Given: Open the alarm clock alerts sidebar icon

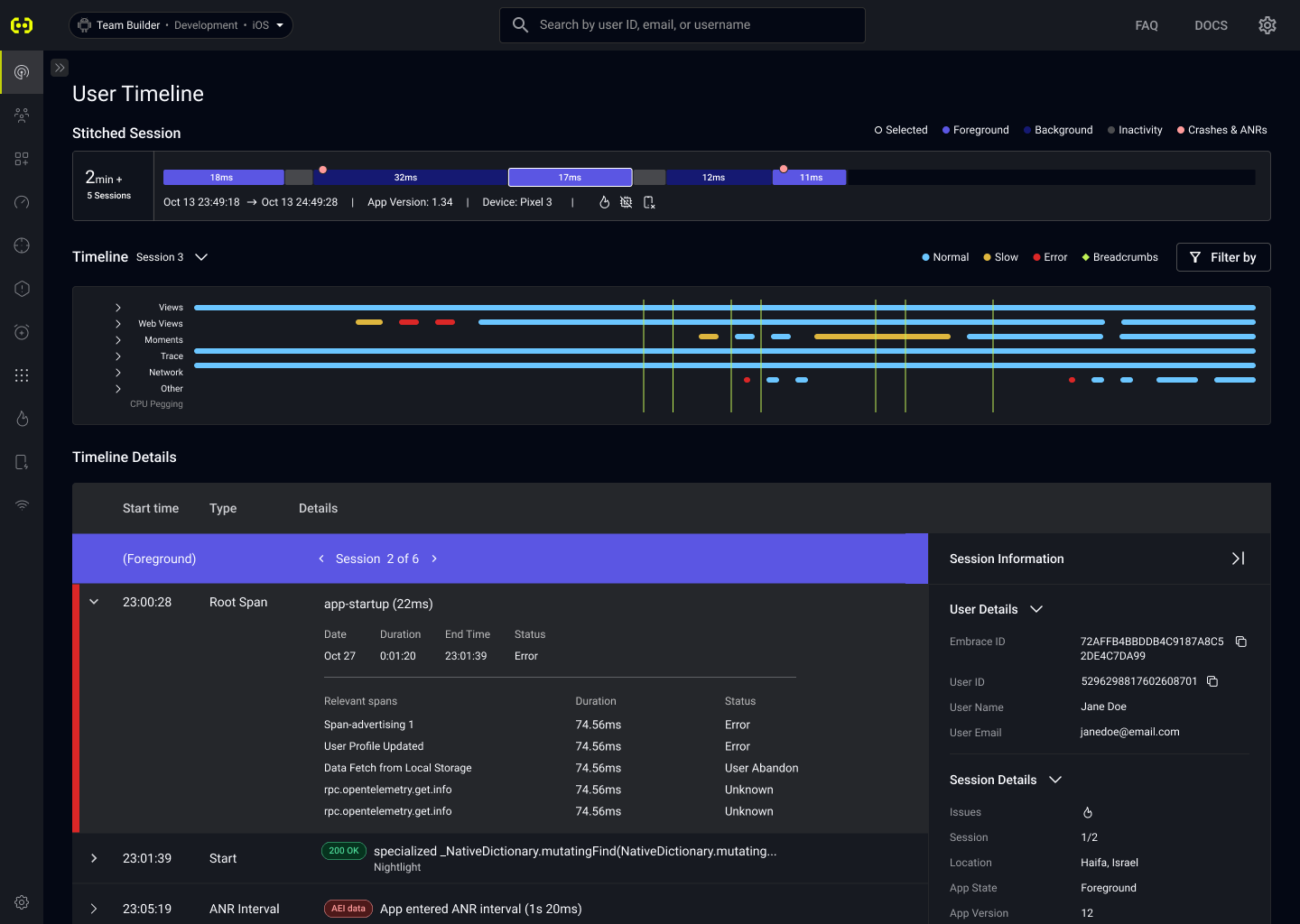Looking at the screenshot, I should click(22, 332).
